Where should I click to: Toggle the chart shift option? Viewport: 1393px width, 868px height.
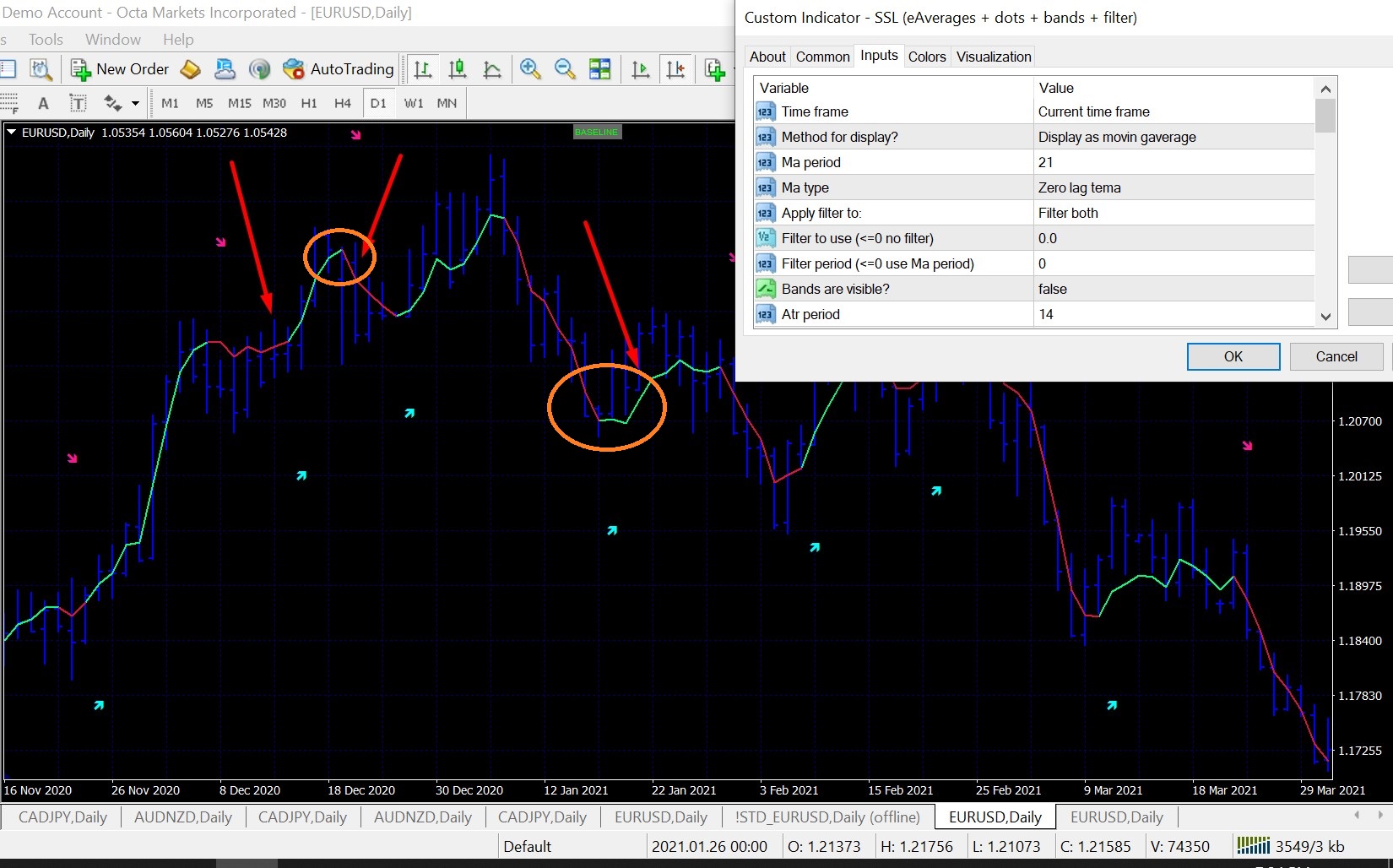pyautogui.click(x=675, y=69)
